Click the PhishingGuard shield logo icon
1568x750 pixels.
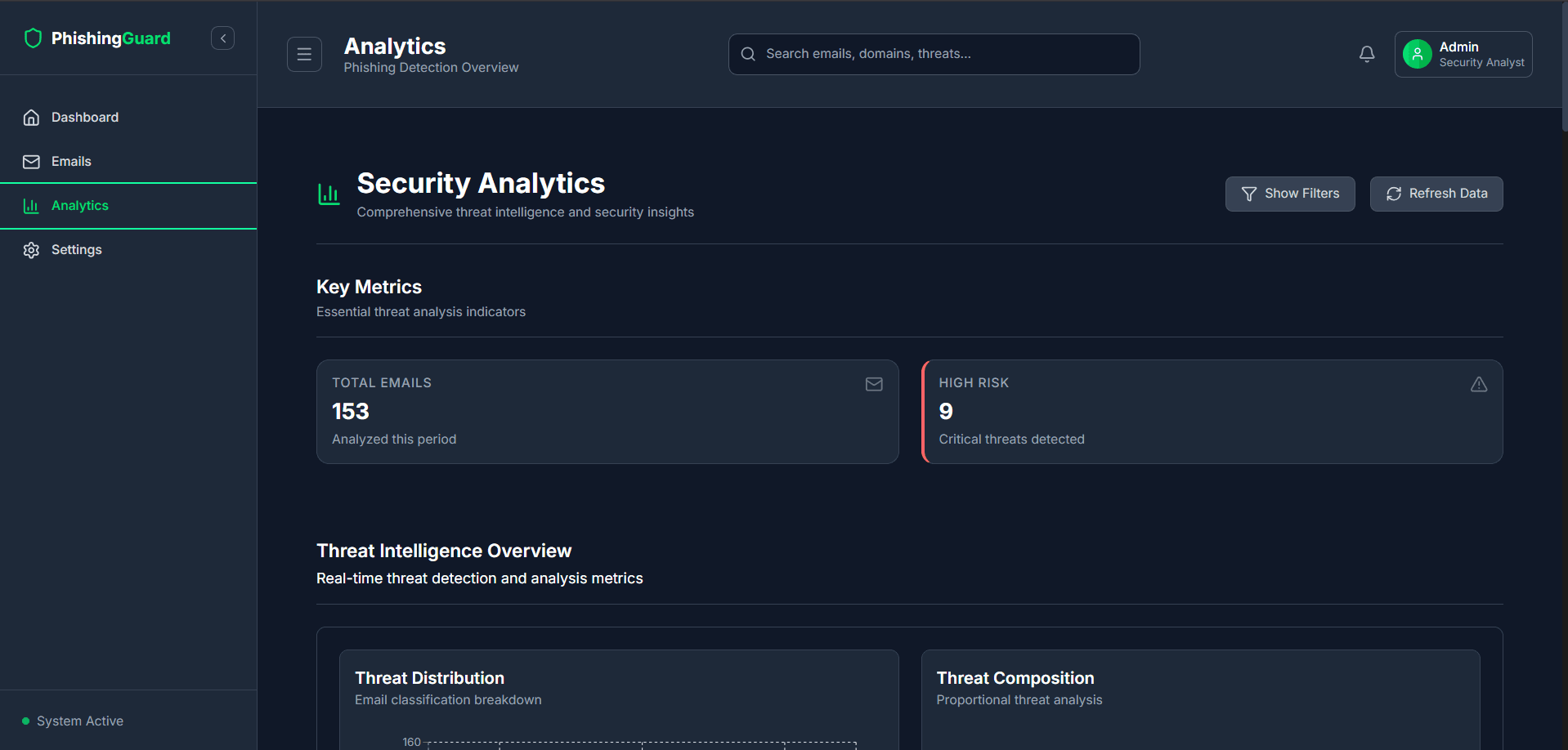point(33,38)
